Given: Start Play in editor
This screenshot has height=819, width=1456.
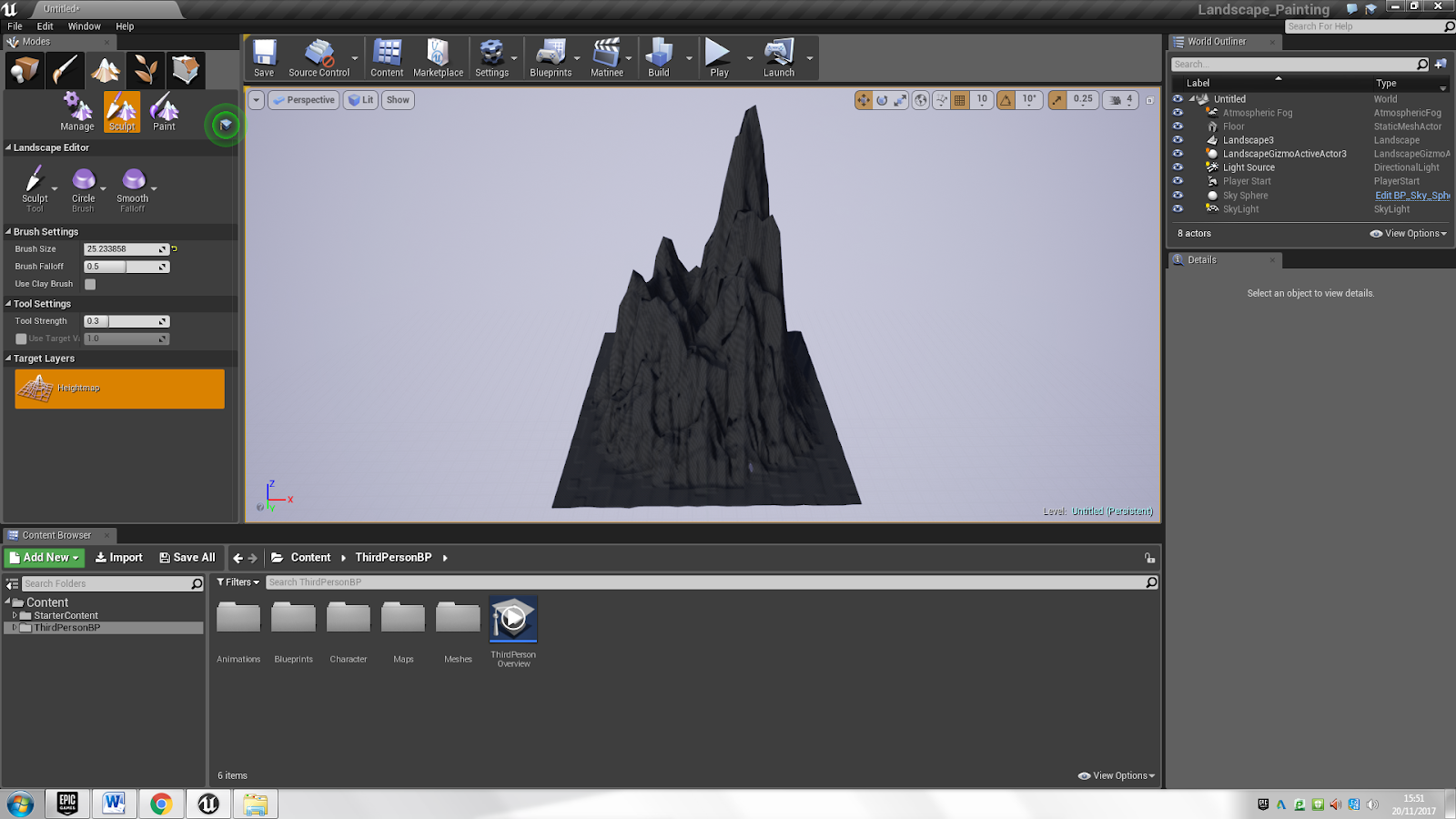Looking at the screenshot, I should pyautogui.click(x=719, y=58).
